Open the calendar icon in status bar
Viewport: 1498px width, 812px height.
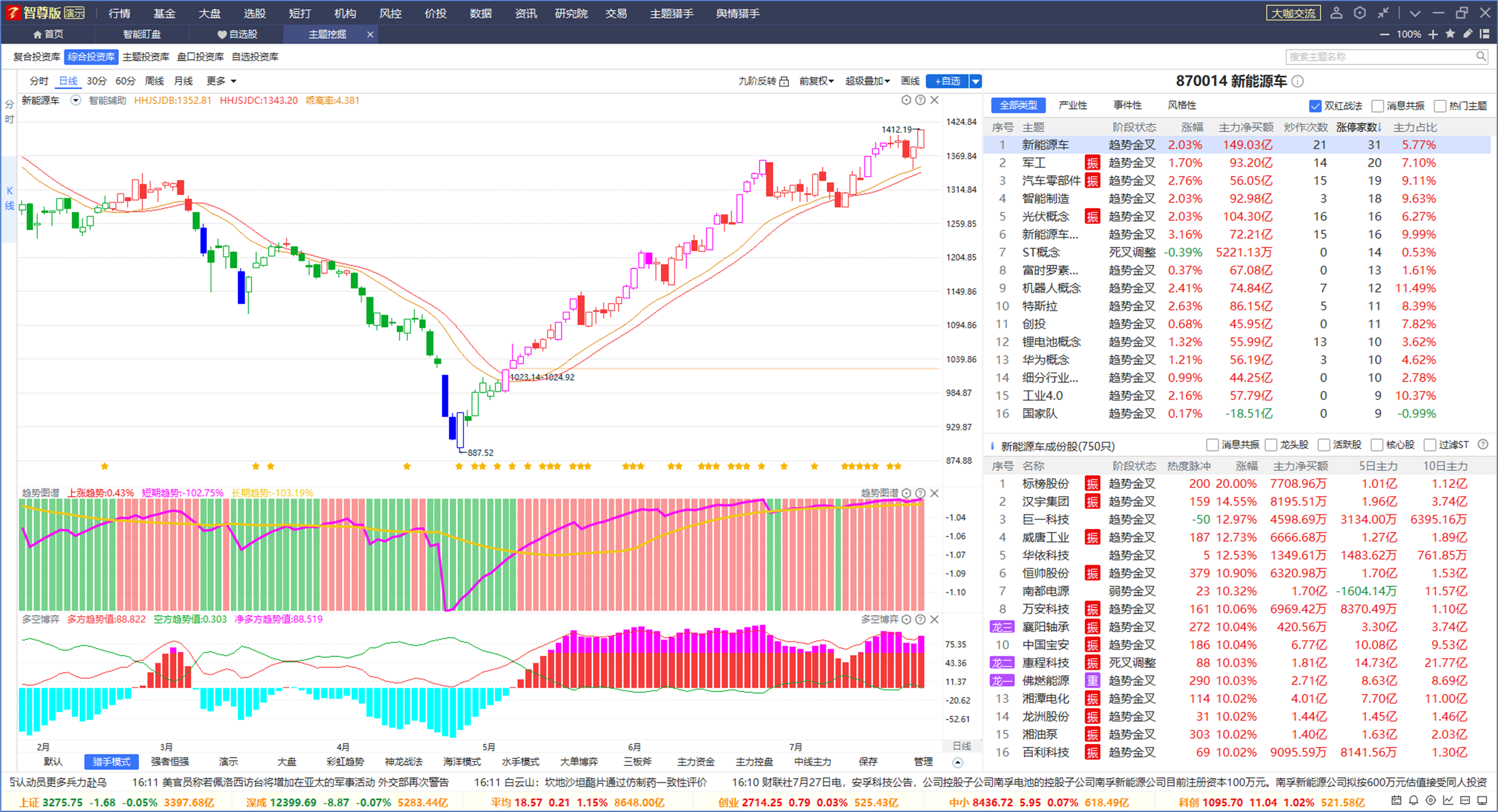coord(1396,801)
